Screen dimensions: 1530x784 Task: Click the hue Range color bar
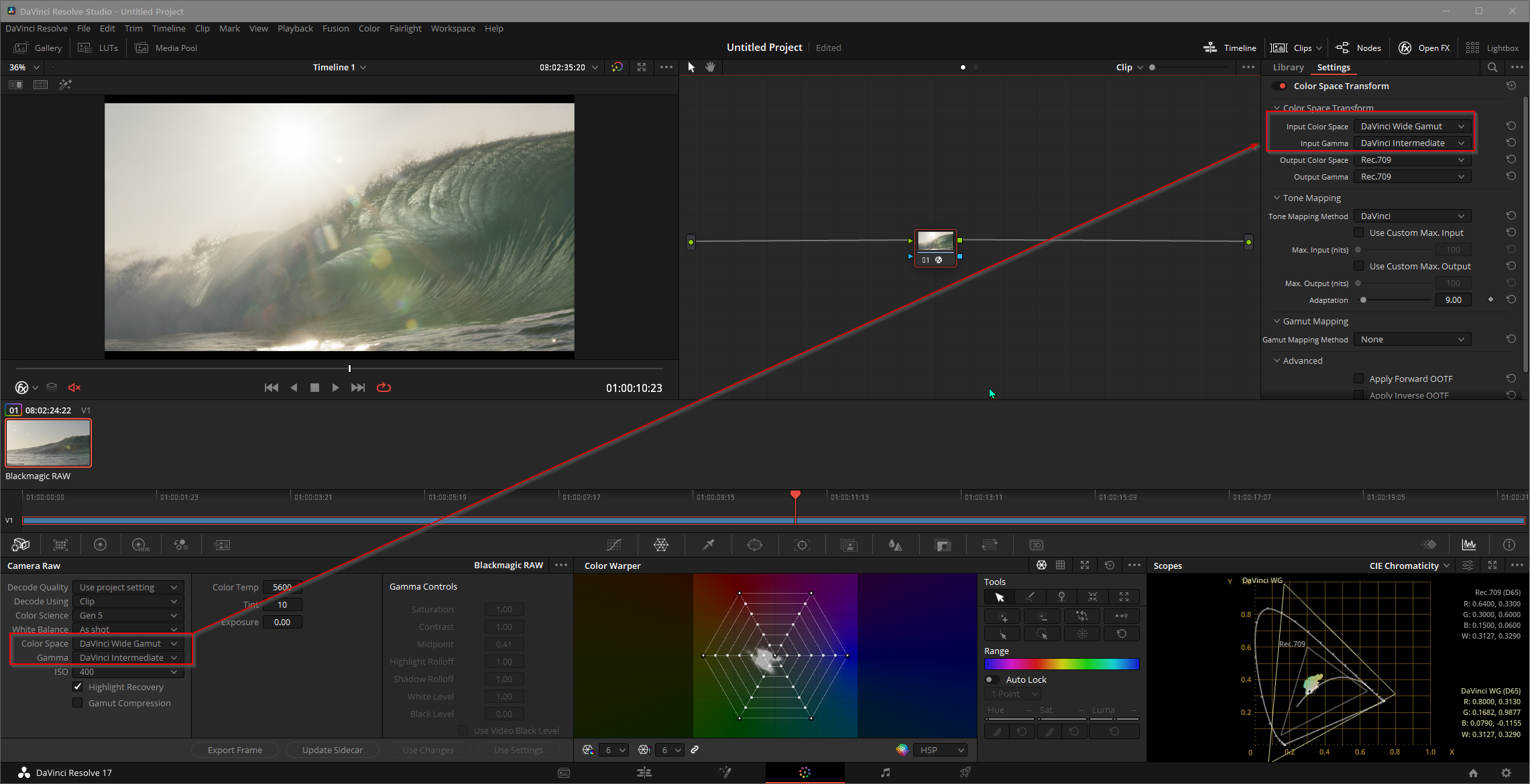click(1061, 664)
